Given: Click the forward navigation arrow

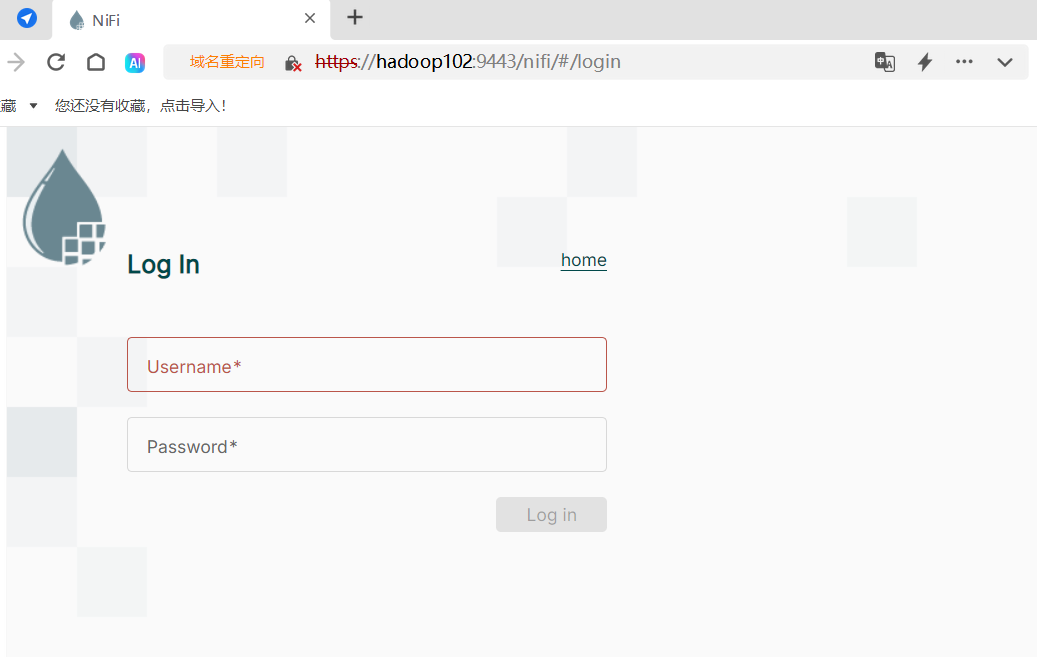Looking at the screenshot, I should pyautogui.click(x=15, y=62).
